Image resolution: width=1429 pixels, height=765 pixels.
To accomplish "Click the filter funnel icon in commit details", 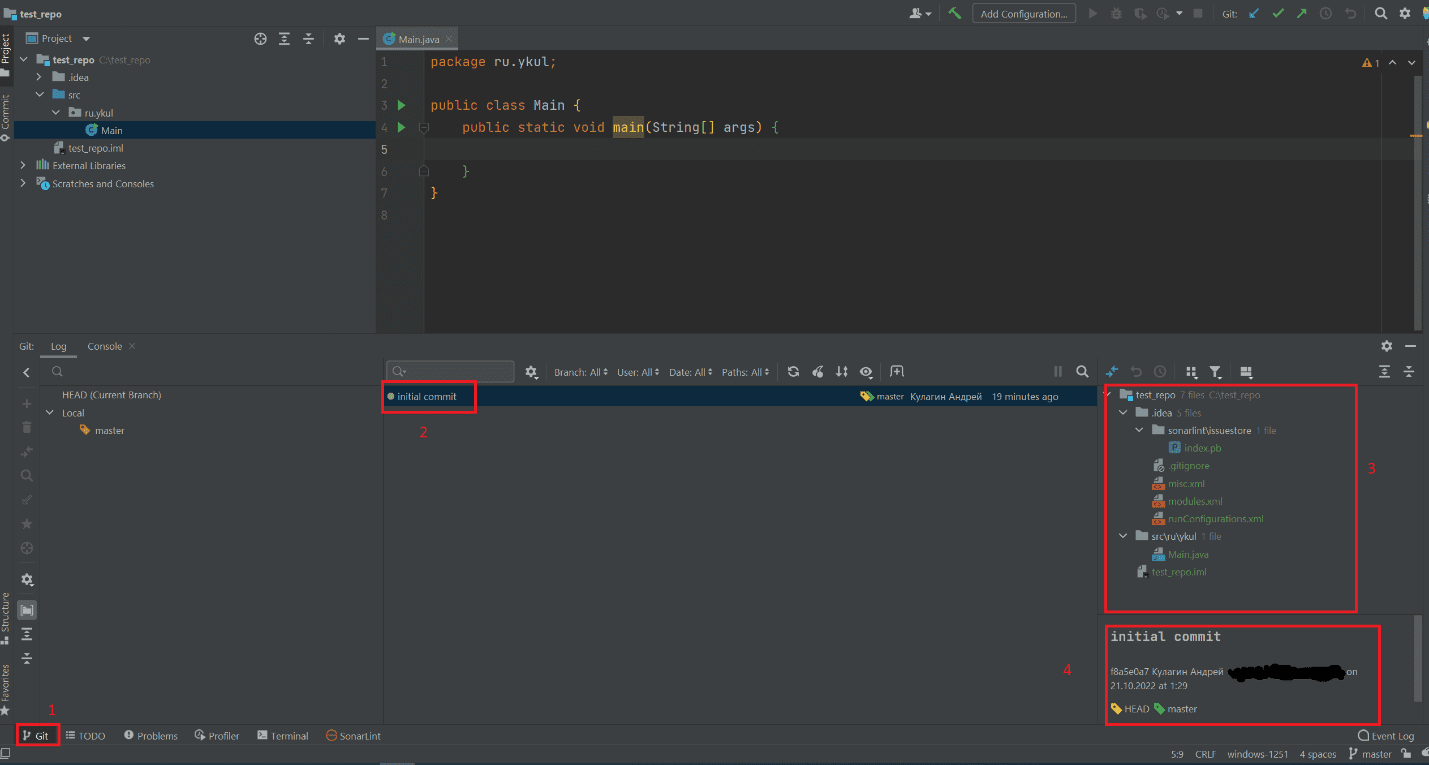I will (x=1216, y=372).
